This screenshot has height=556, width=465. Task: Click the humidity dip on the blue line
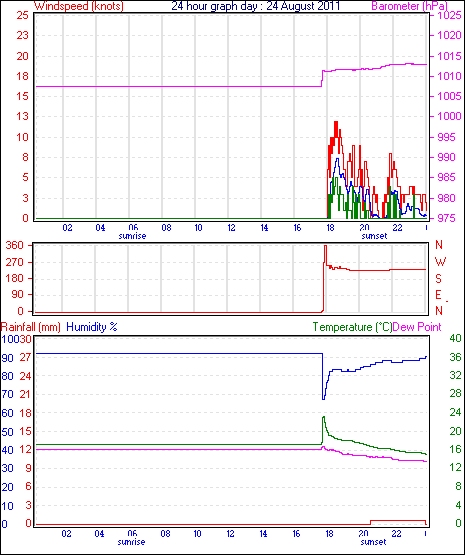coord(323,394)
